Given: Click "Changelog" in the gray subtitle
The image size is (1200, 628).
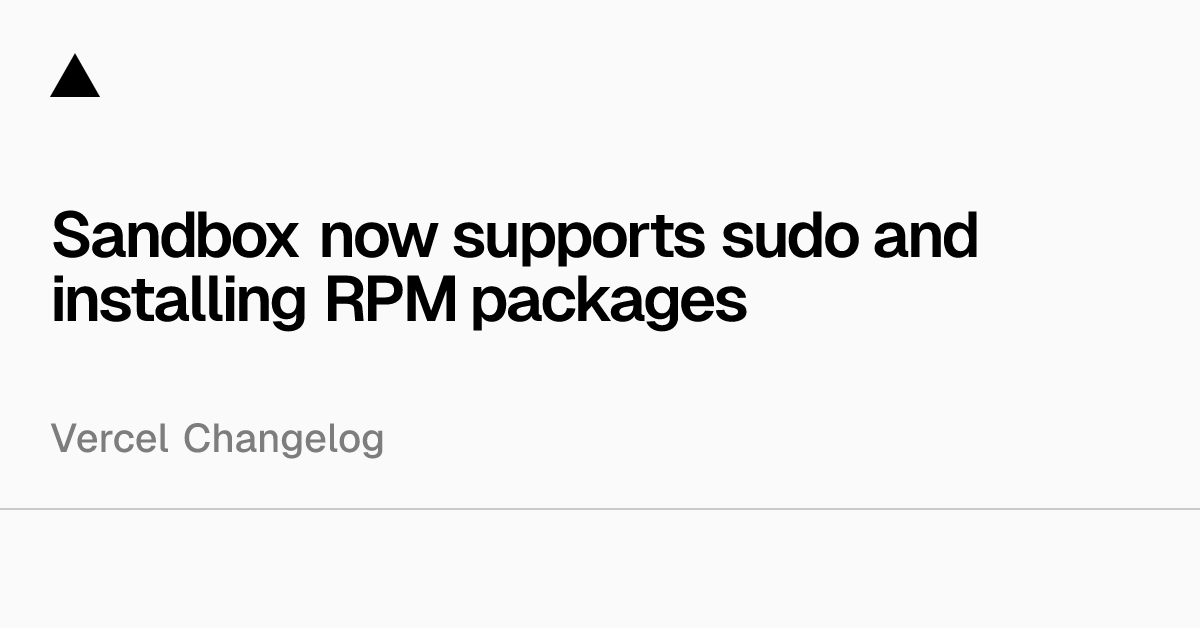Looking at the screenshot, I should [x=283, y=440].
